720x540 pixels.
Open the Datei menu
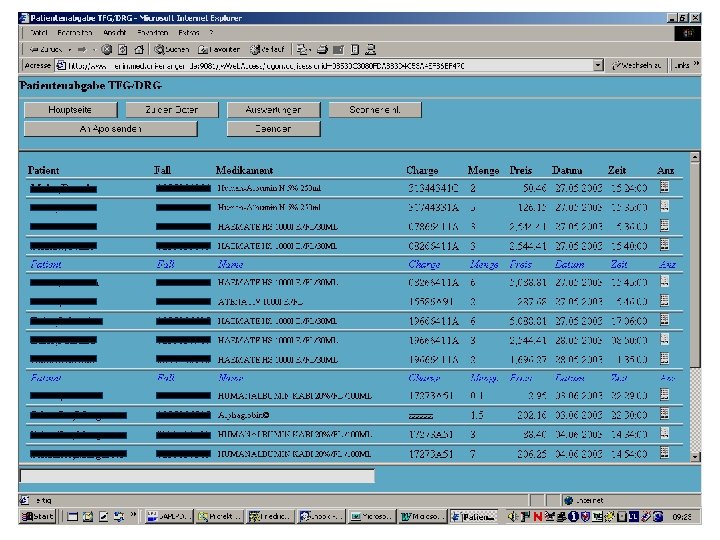coord(38,33)
